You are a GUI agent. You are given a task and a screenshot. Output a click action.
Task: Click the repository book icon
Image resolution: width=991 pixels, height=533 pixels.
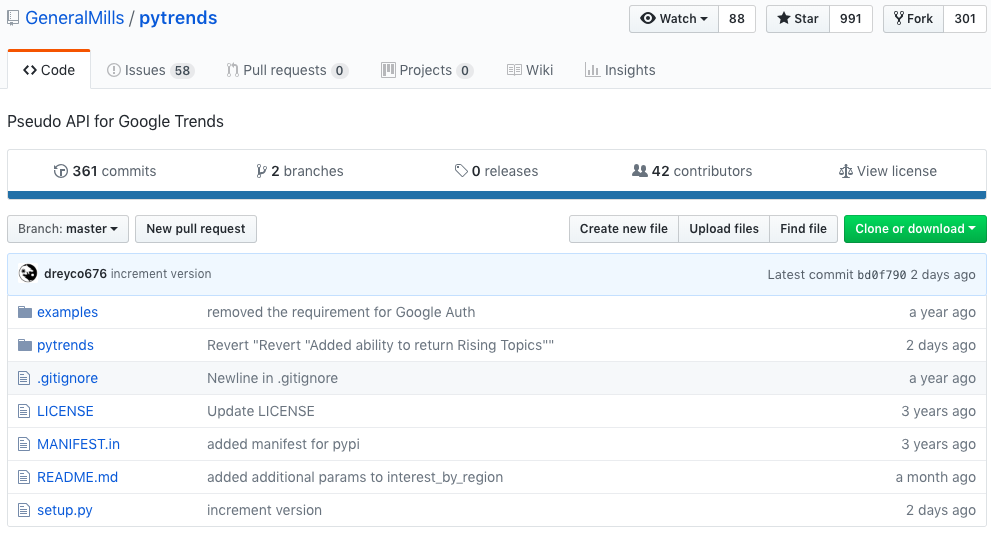pos(13,19)
